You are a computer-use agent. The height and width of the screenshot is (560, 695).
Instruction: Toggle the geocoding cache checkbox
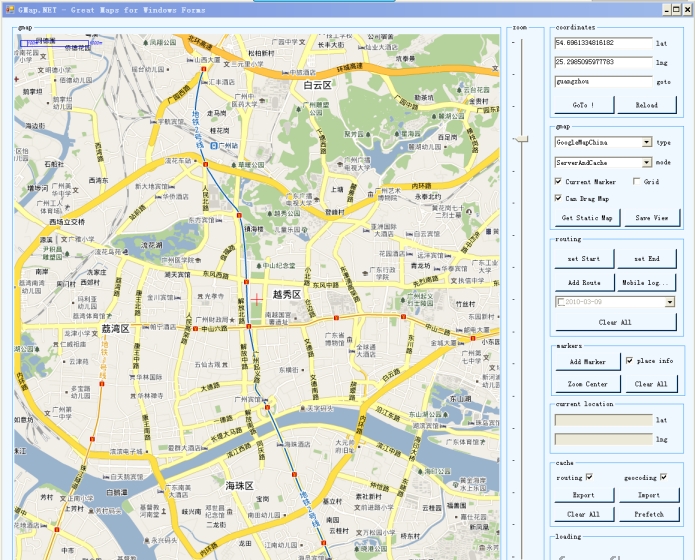pyautogui.click(x=662, y=477)
